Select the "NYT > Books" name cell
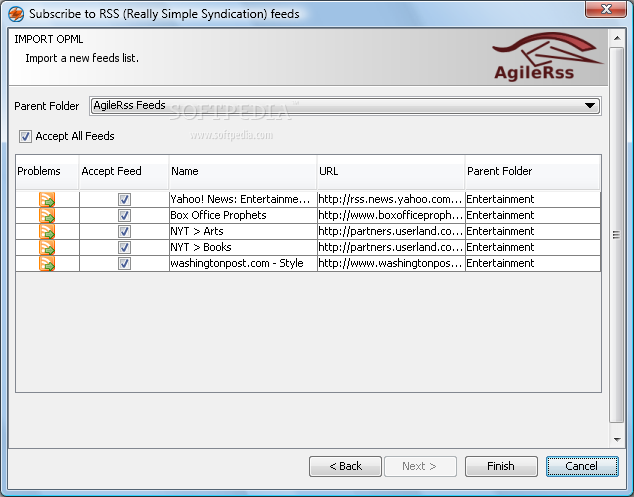Image resolution: width=634 pixels, height=497 pixels. pos(243,247)
